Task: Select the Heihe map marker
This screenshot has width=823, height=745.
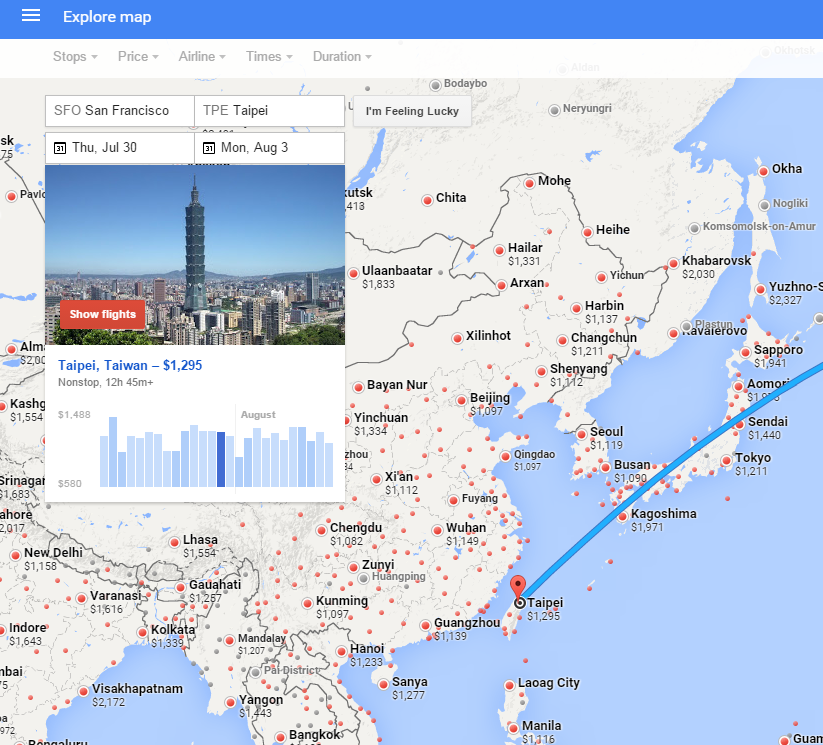Action: [x=587, y=232]
